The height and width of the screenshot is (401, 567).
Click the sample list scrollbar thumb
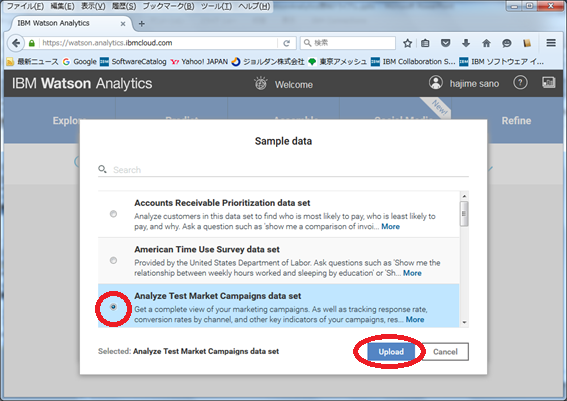[x=464, y=214]
